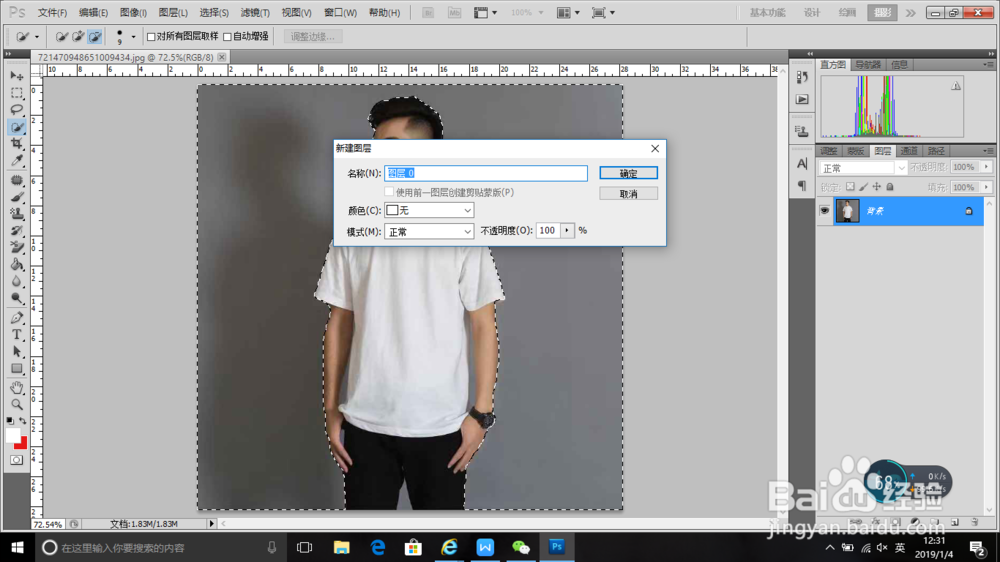
Task: Switch to 设计 workspace
Action: [812, 13]
